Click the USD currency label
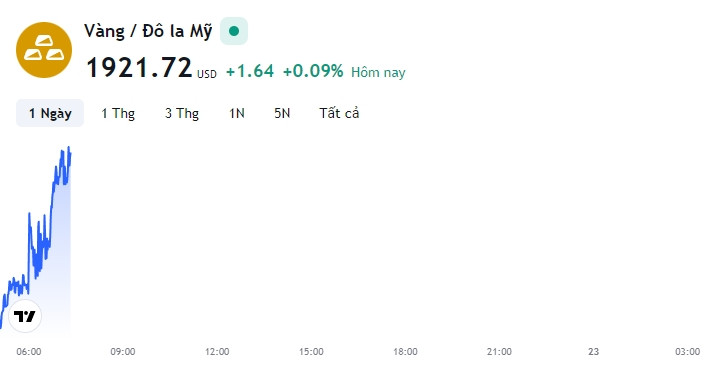 [x=207, y=74]
